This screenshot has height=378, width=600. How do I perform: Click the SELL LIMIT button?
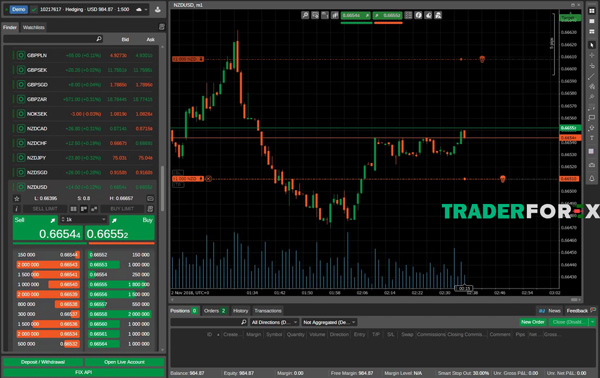pos(45,209)
